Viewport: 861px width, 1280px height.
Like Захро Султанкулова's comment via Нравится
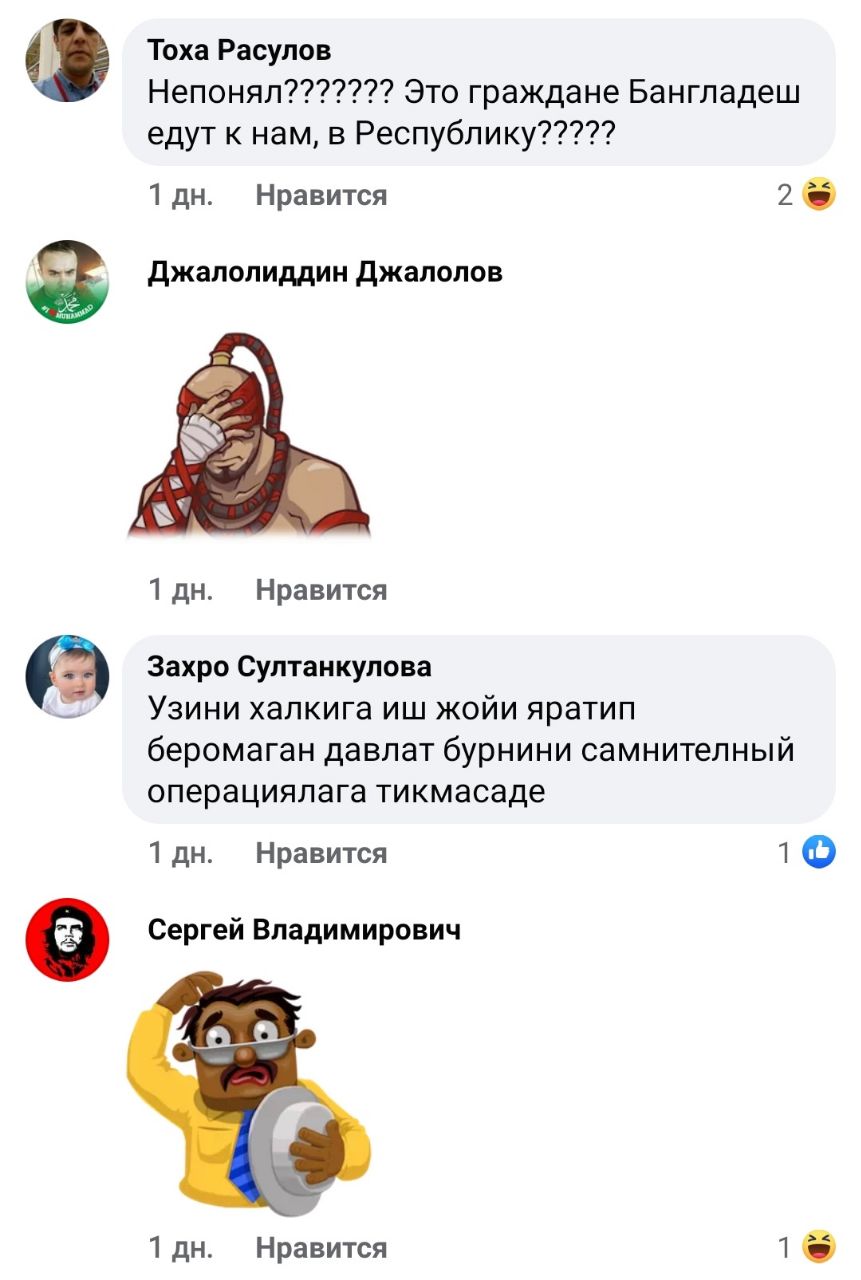pyautogui.click(x=321, y=853)
